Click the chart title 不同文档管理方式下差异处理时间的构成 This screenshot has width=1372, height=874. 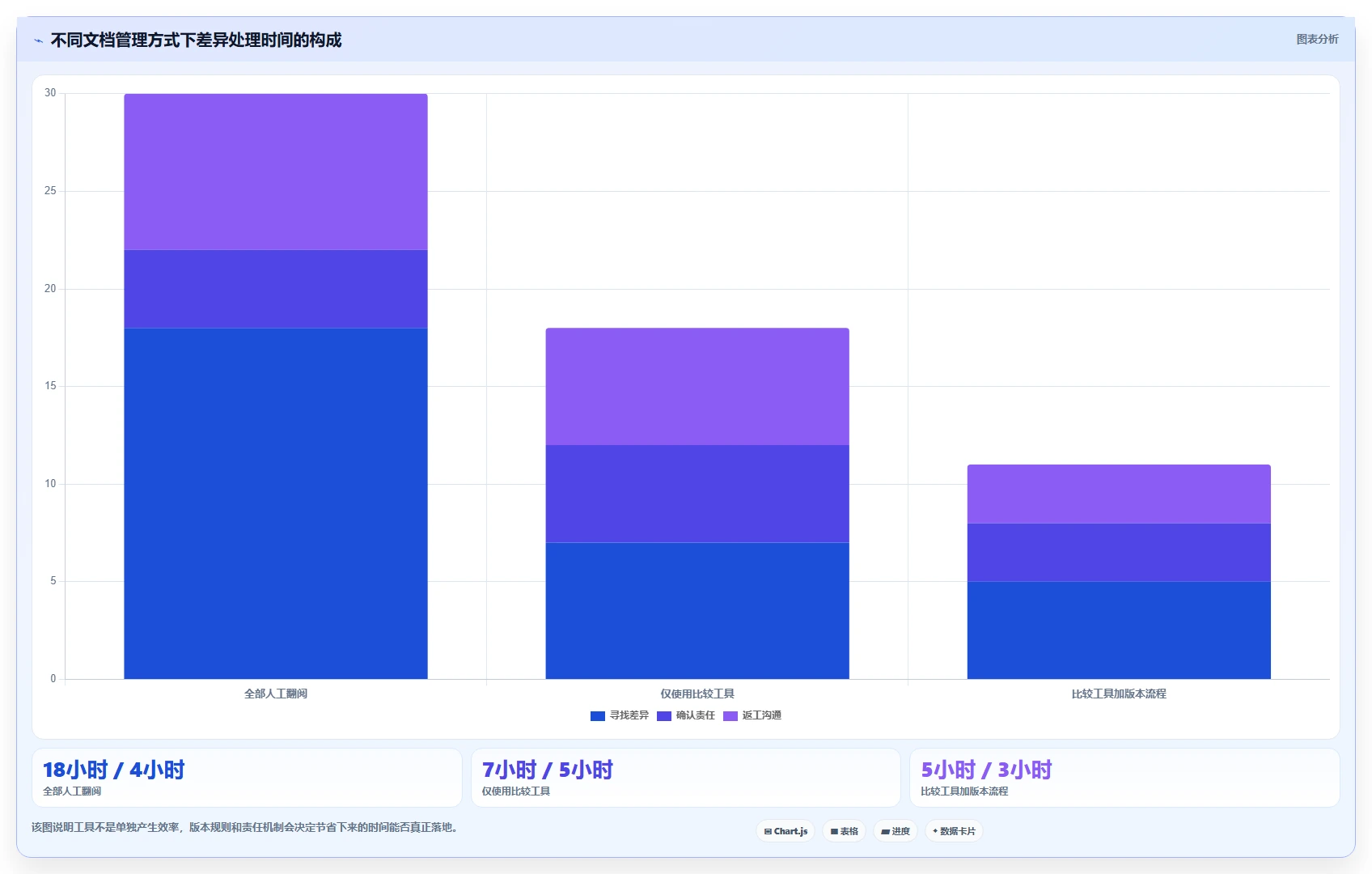click(x=196, y=40)
